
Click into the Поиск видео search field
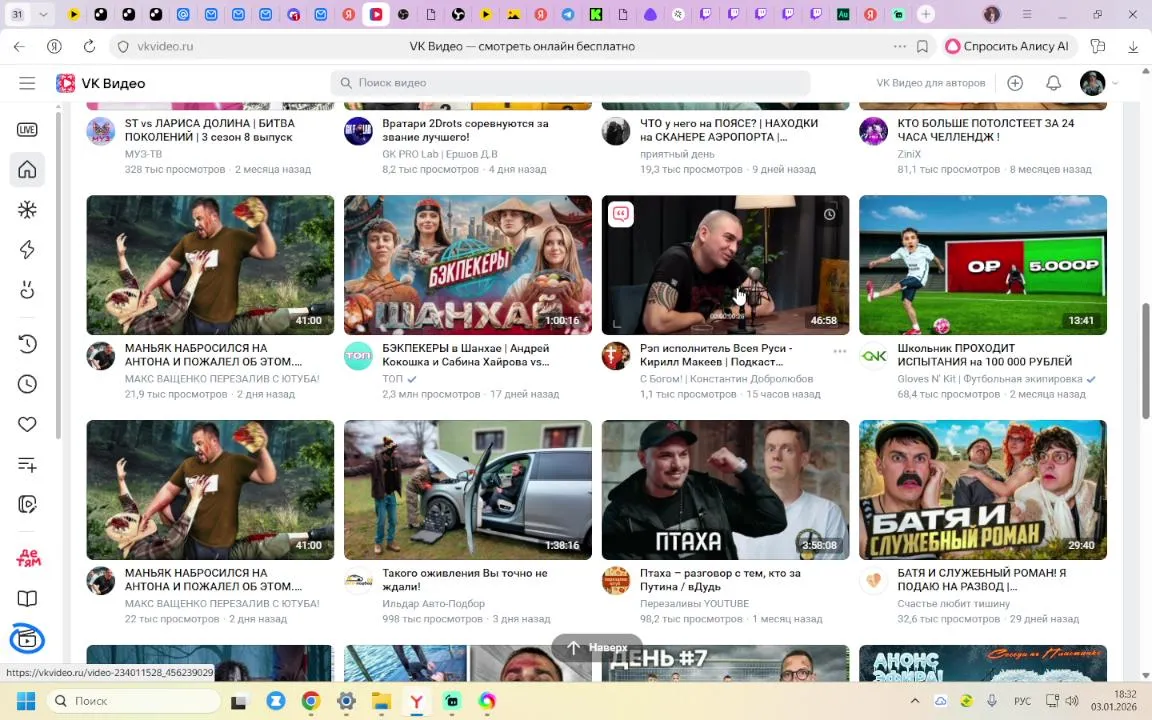click(570, 83)
